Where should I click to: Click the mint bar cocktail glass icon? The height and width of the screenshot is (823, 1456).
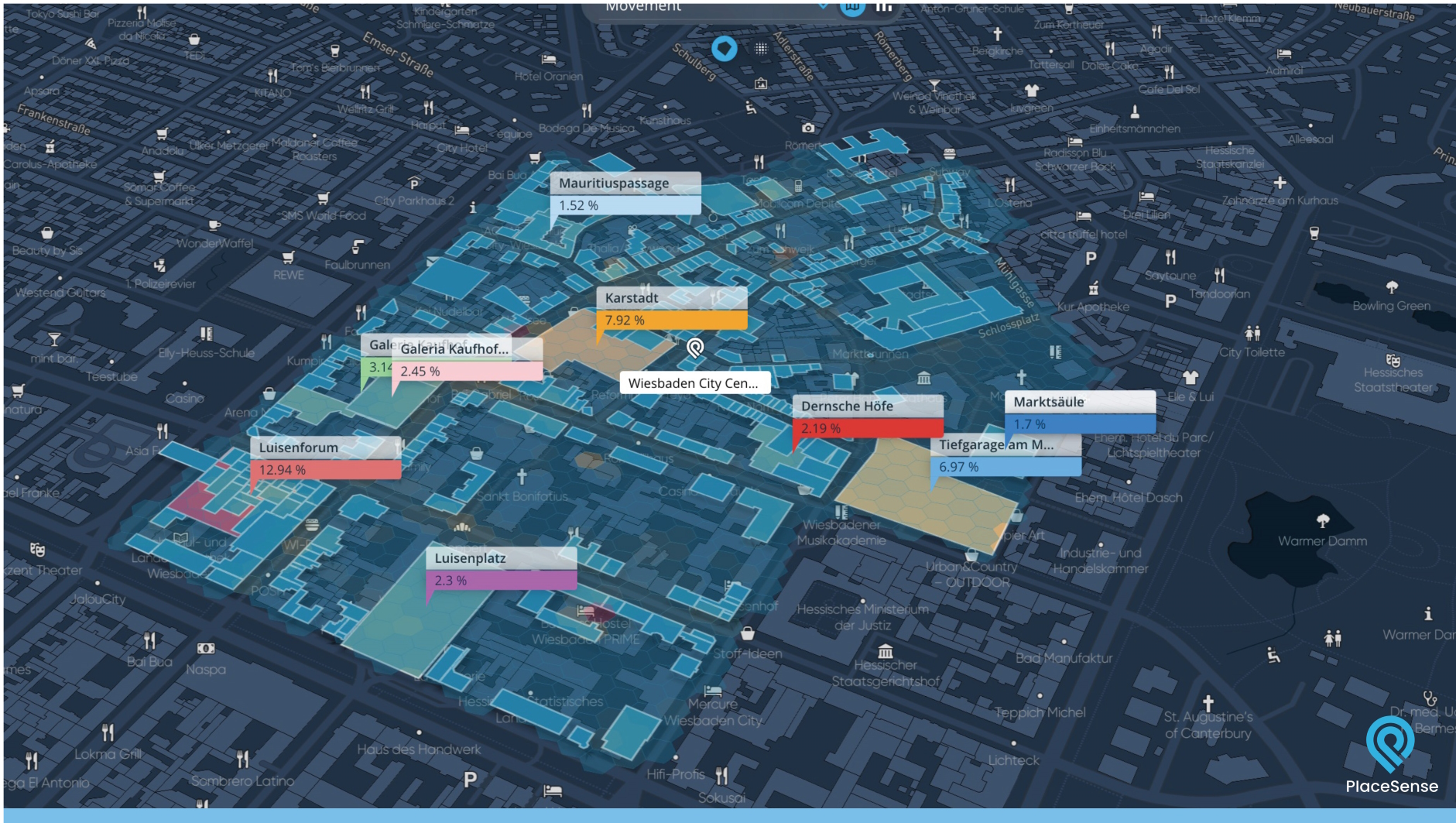(x=54, y=339)
